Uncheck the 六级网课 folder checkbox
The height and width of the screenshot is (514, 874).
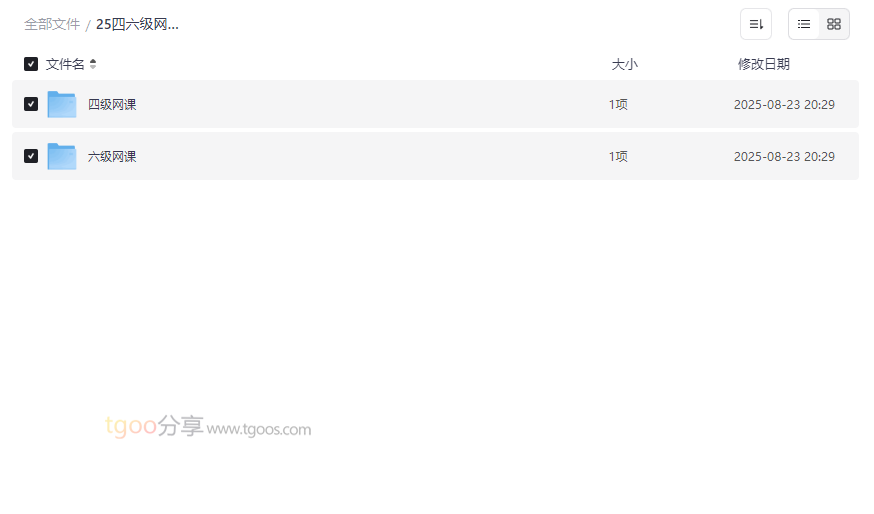(31, 156)
